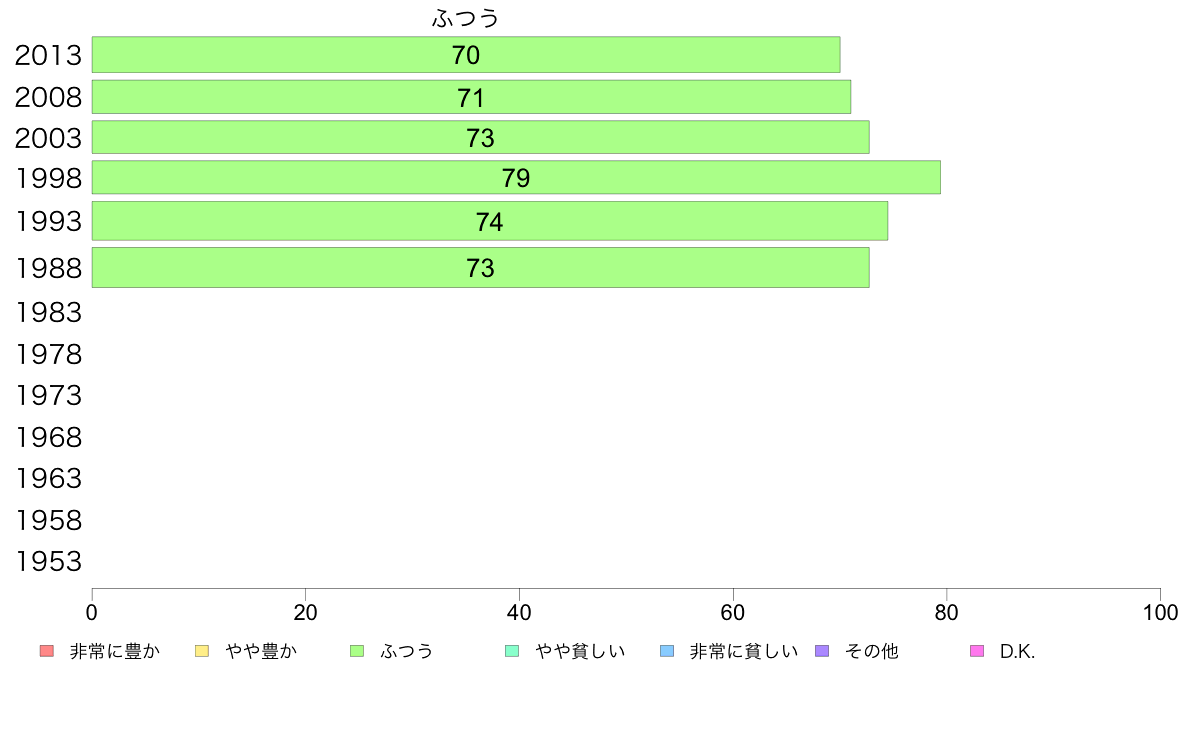Screen dimensions: 1188x736
Task: Click the pink D.K. legend swatch
Action: pos(977,651)
